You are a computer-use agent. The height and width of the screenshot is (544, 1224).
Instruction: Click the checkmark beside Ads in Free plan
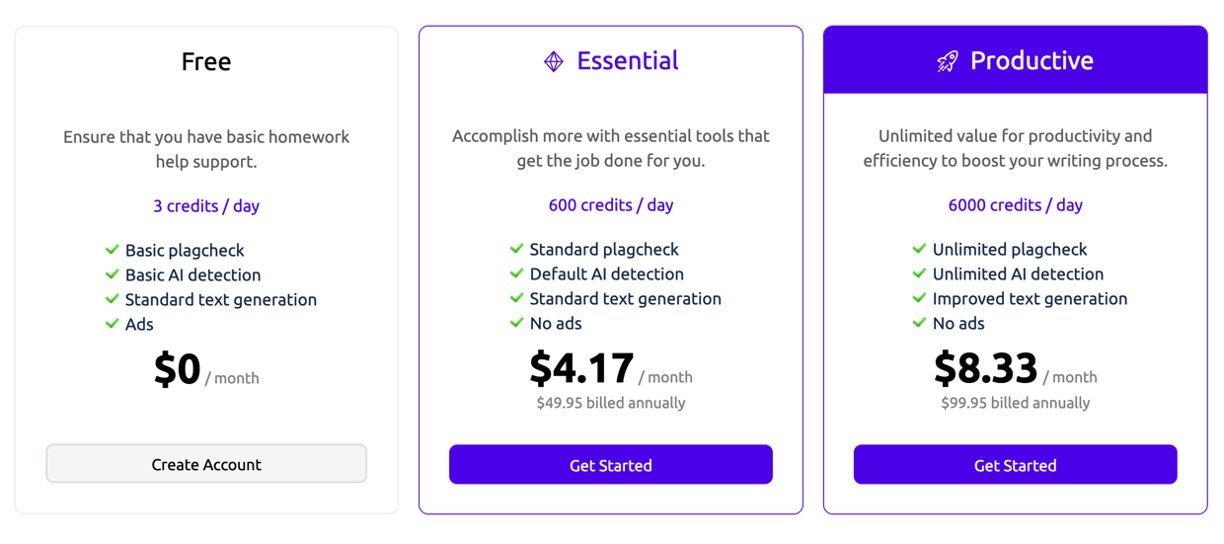(112, 324)
